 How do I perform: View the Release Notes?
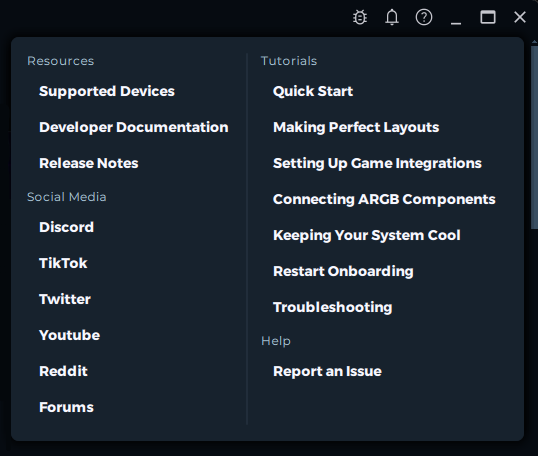(x=89, y=163)
